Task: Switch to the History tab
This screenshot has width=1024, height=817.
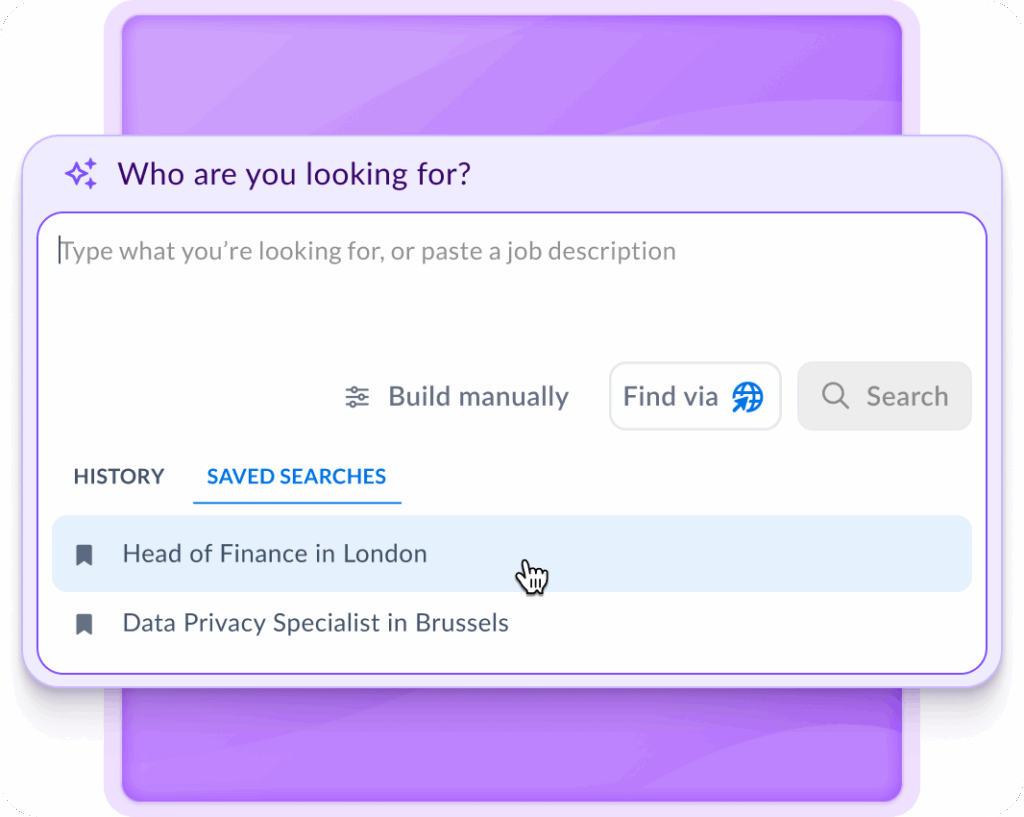Action: pos(118,477)
